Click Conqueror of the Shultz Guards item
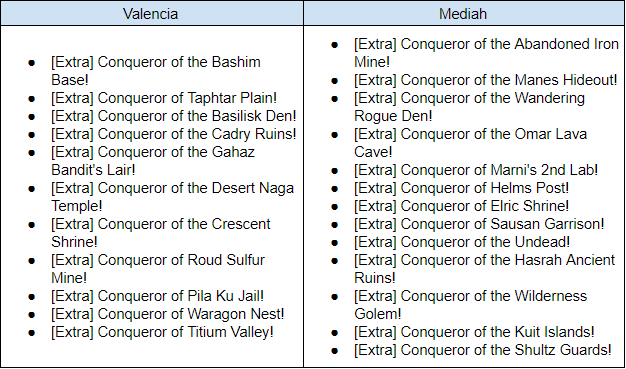The width and height of the screenshot is (626, 369). coord(483,350)
